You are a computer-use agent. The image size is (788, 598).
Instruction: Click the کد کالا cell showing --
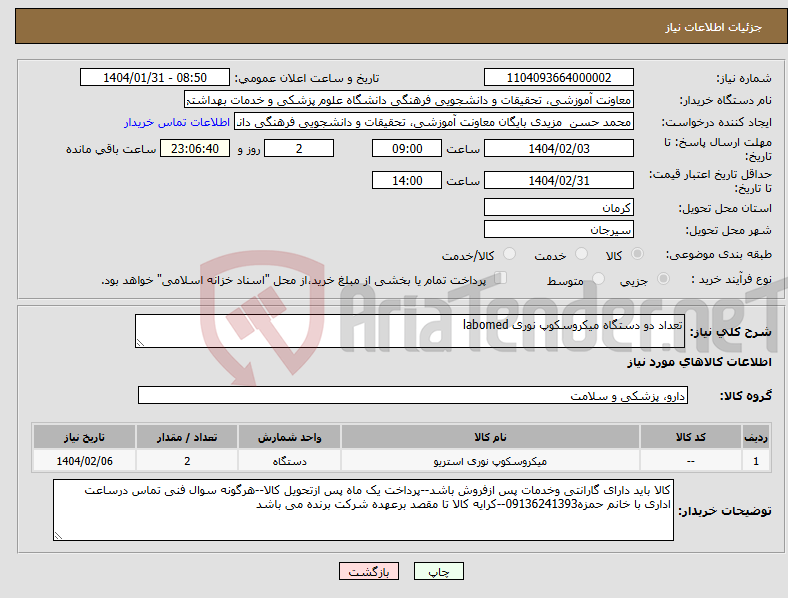(691, 461)
